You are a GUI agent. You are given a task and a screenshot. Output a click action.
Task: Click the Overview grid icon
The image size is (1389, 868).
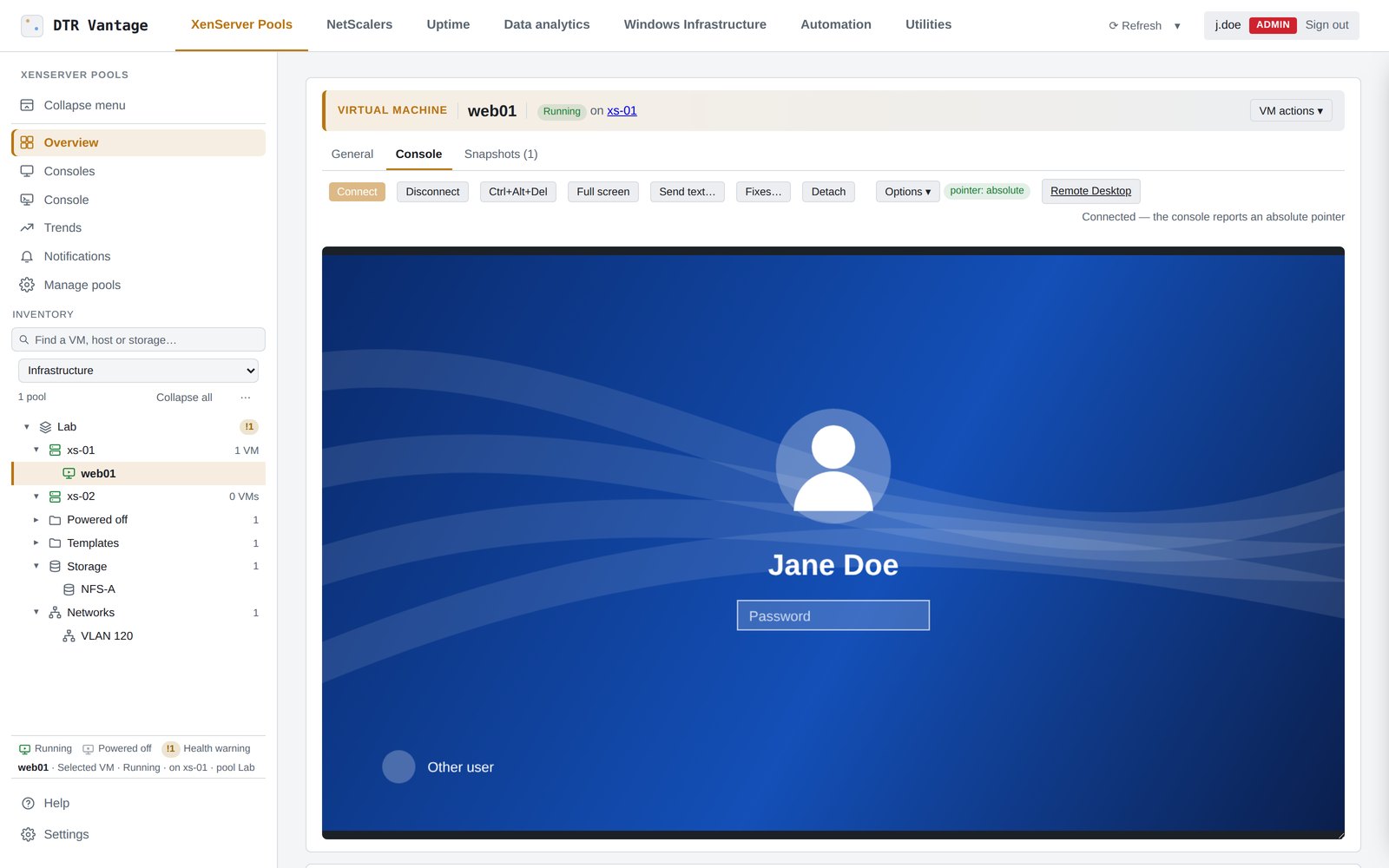[x=27, y=142]
